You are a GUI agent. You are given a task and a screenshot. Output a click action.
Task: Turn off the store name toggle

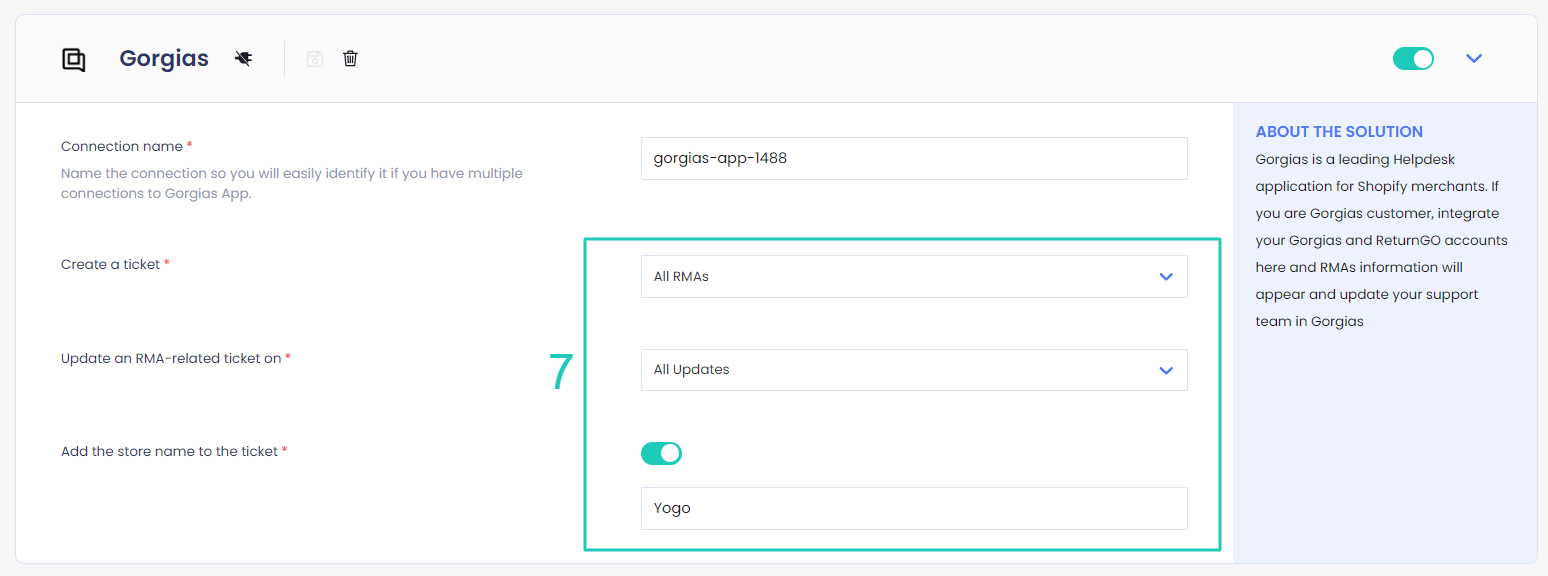(x=661, y=454)
